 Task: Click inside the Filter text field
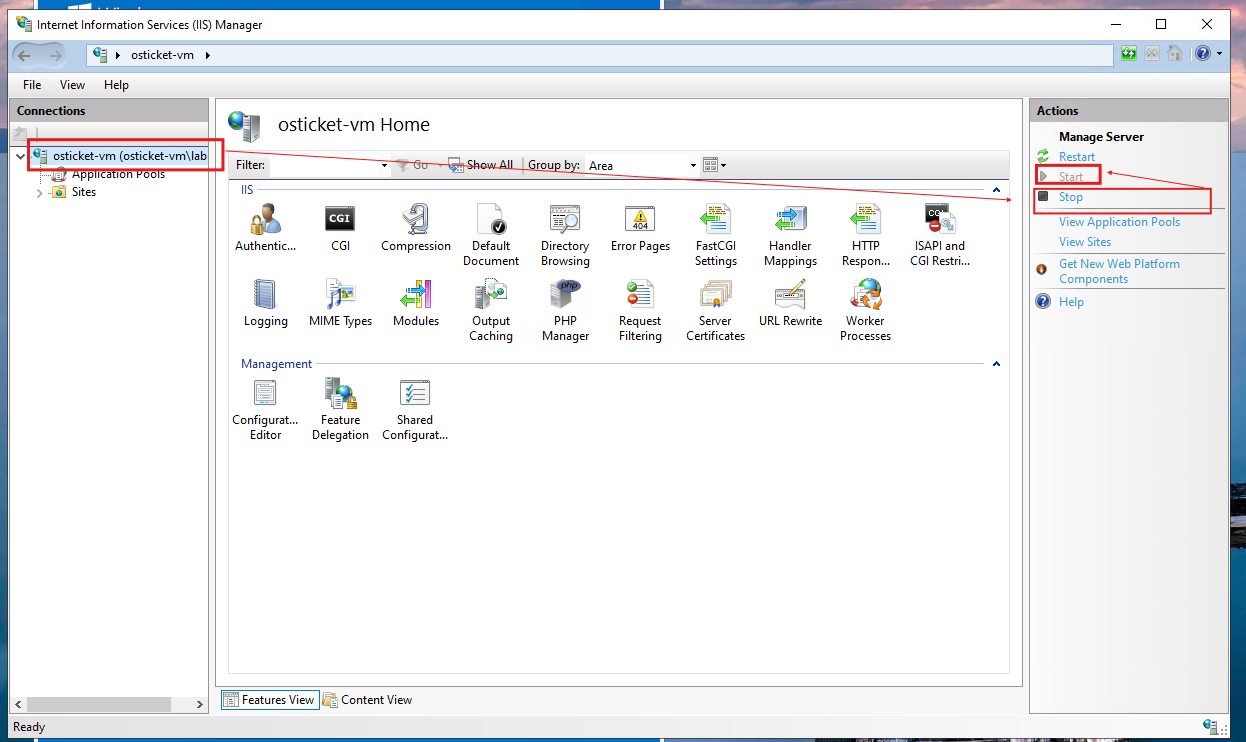click(324, 165)
